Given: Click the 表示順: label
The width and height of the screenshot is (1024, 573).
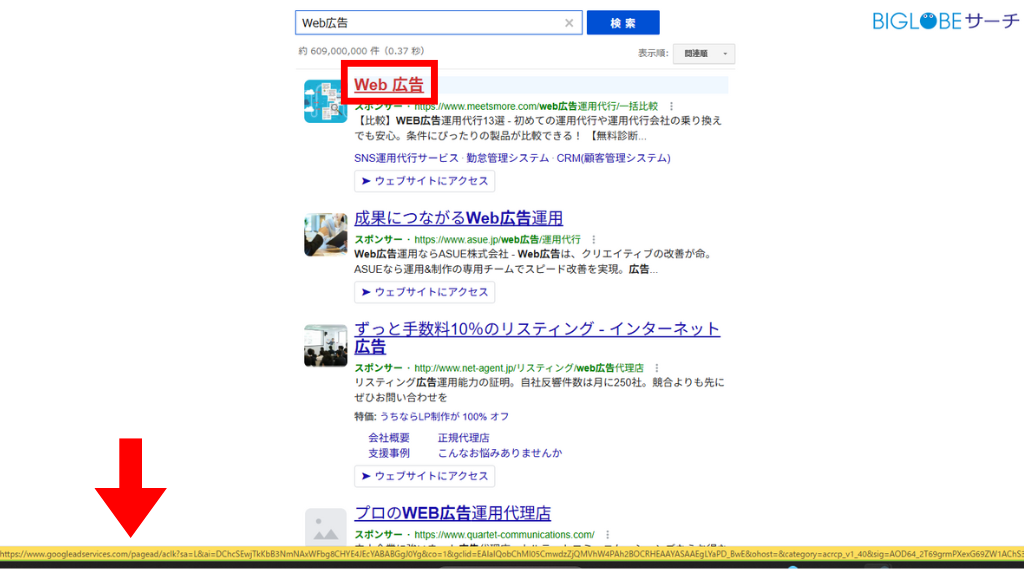Looking at the screenshot, I should [x=653, y=54].
